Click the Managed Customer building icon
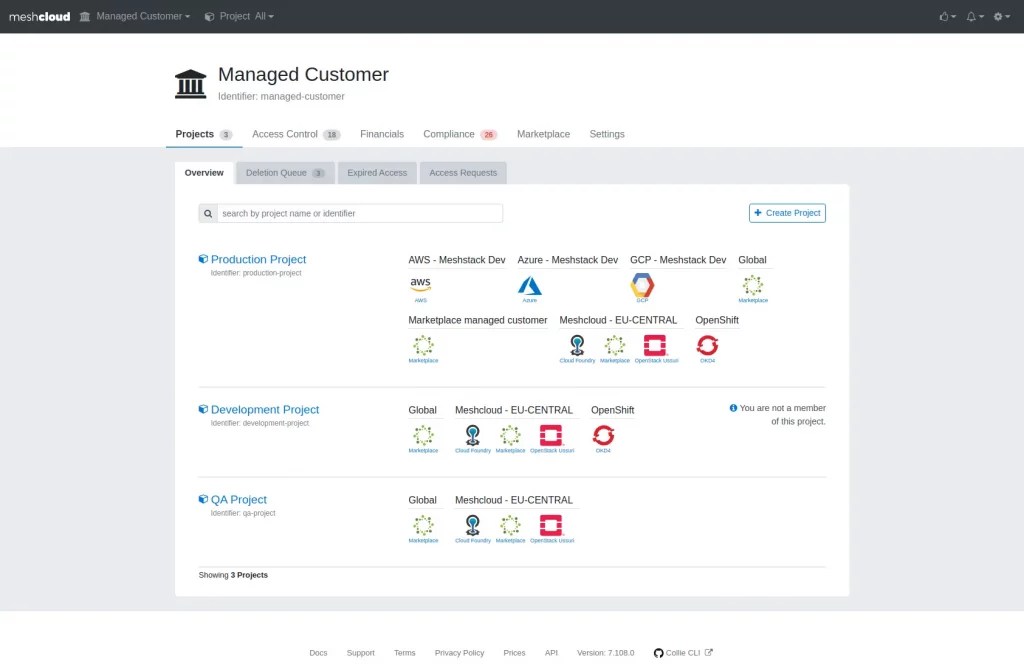The height and width of the screenshot is (664, 1024). (191, 84)
